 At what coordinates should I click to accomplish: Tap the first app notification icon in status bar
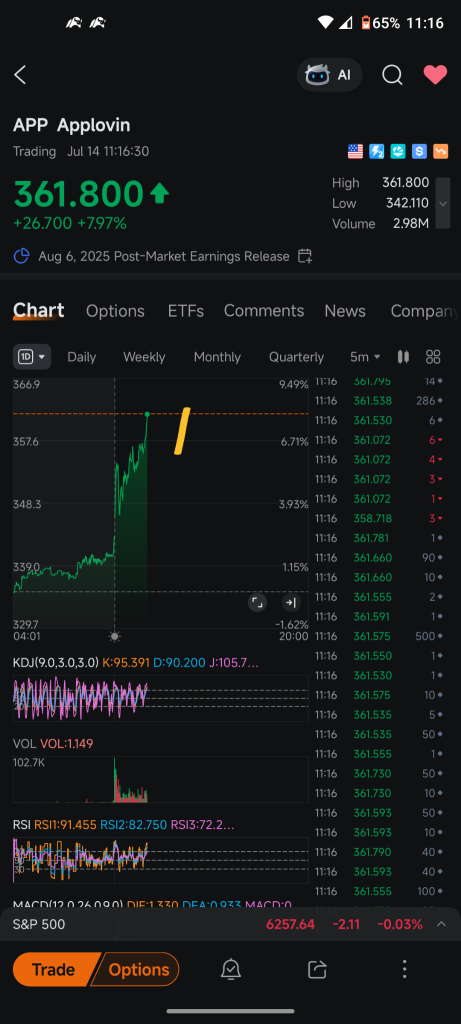click(x=73, y=23)
